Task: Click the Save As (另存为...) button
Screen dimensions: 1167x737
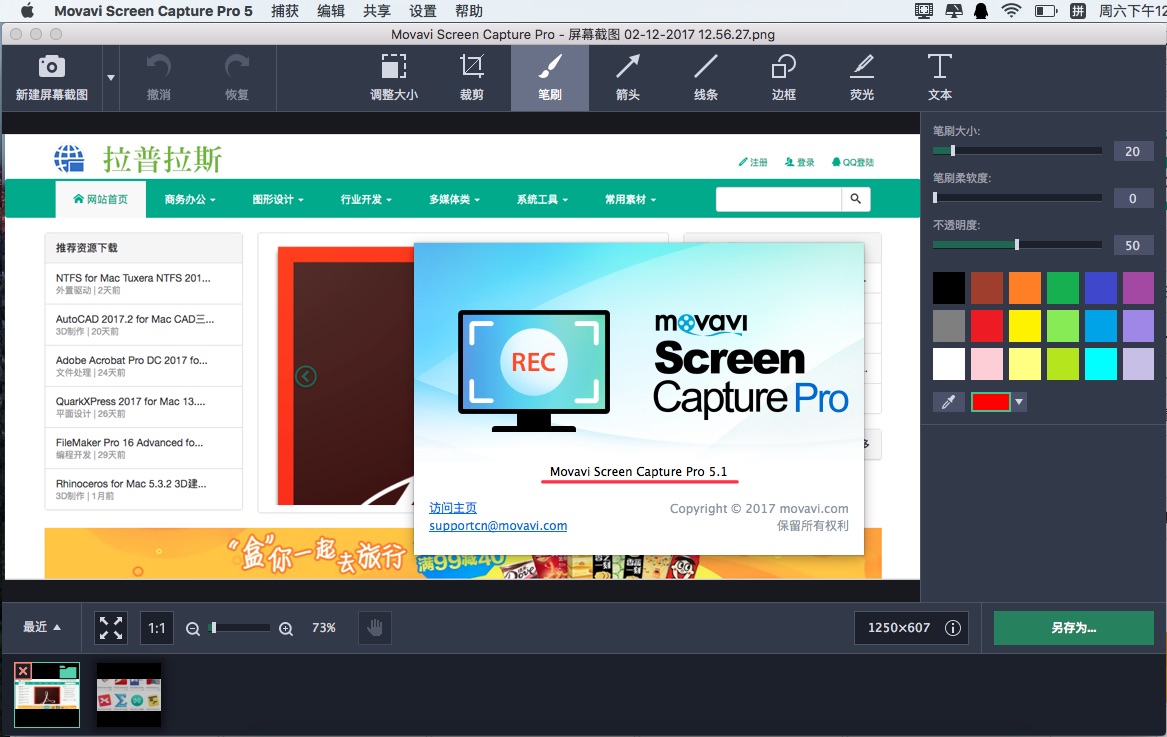Action: [x=1073, y=628]
